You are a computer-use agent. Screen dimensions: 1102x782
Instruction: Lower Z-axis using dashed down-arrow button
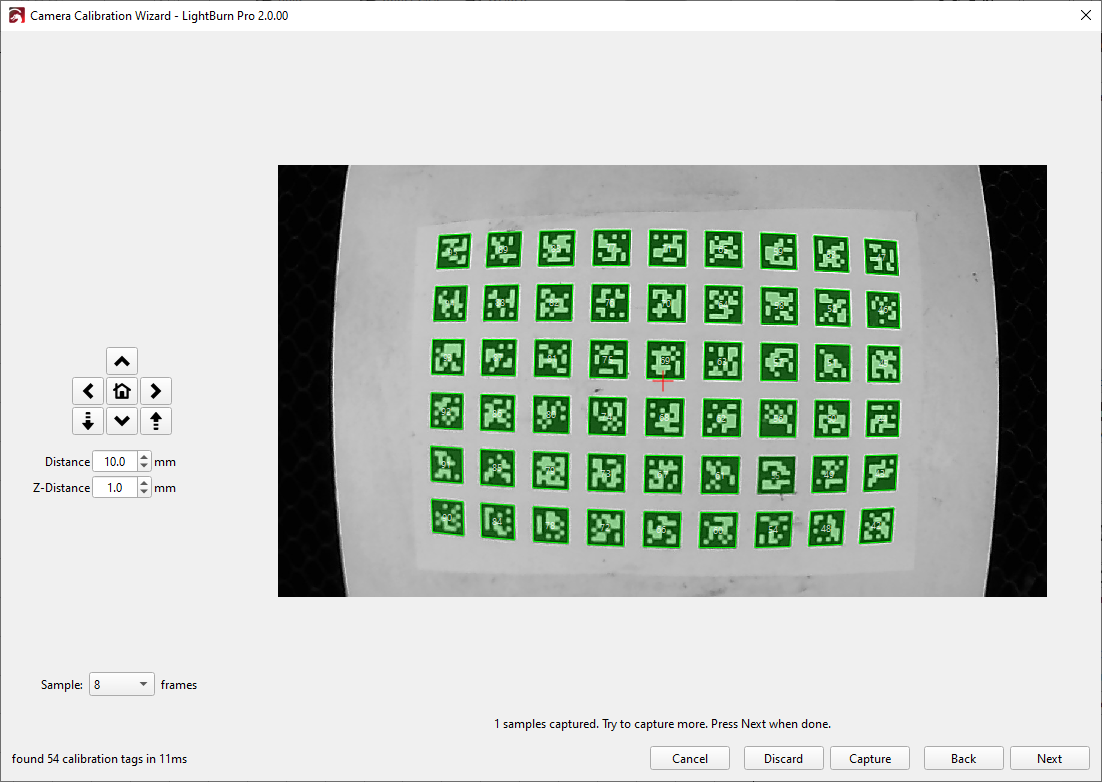click(88, 421)
